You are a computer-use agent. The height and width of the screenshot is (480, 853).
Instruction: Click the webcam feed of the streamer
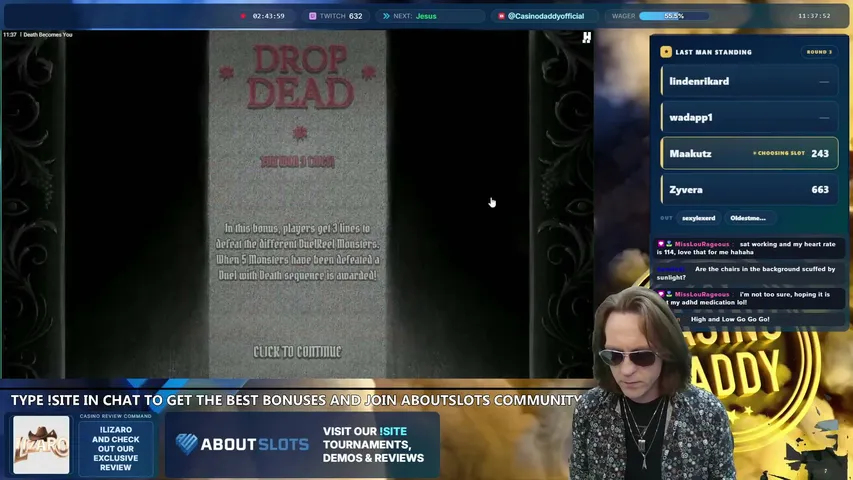pos(650,384)
